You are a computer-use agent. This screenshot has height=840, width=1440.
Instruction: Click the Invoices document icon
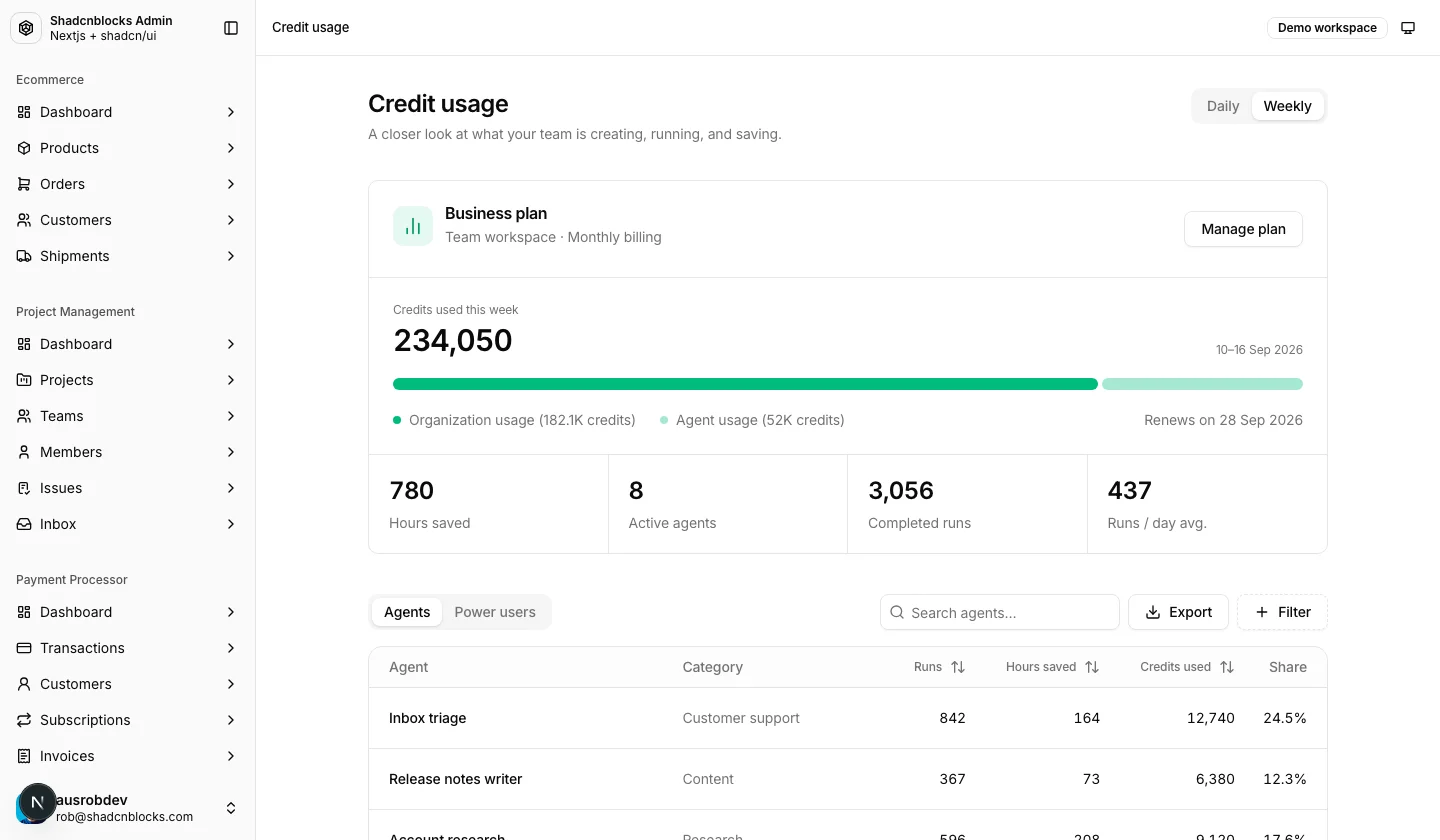[x=24, y=756]
